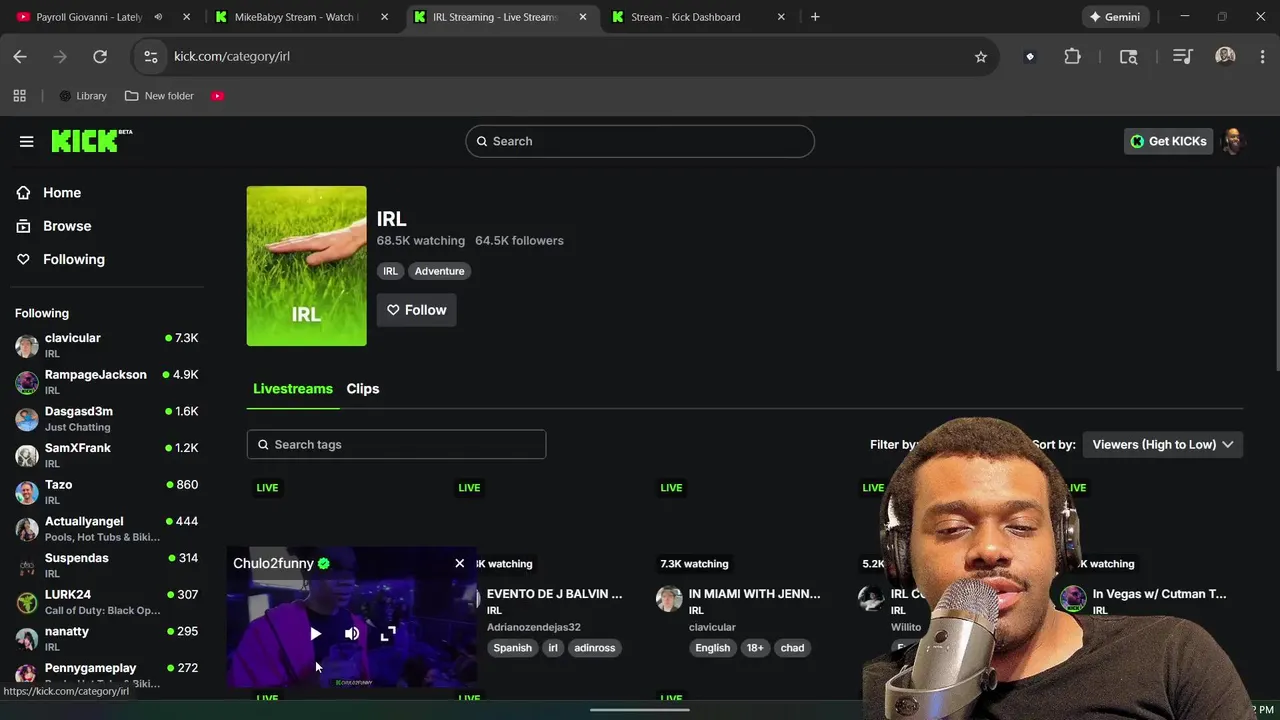View site information icon
The image size is (1280, 720).
pos(151,57)
